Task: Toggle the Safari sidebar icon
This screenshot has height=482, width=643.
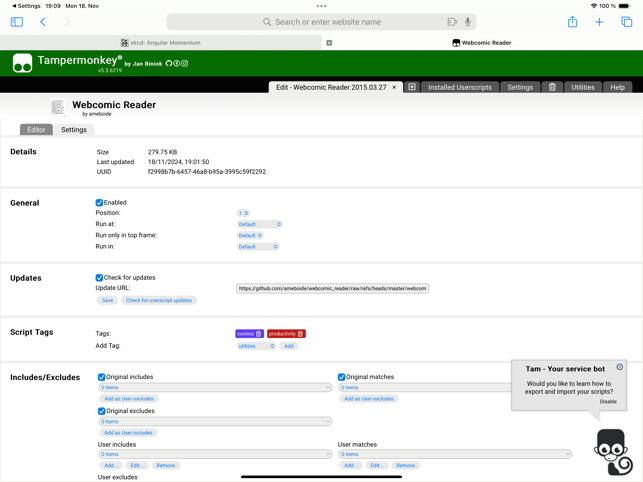Action: point(17,22)
